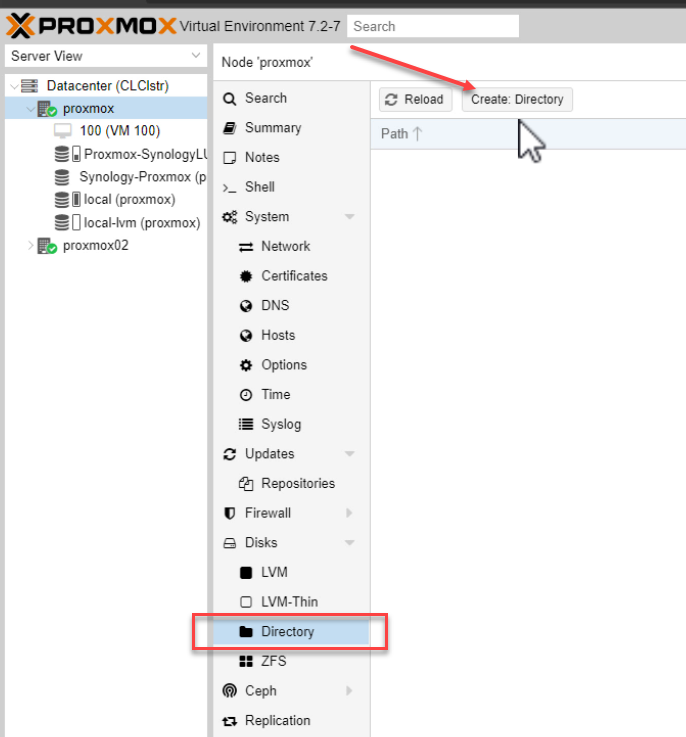Click the DNS globe icon
Screen dimensions: 686x737
(x=246, y=306)
